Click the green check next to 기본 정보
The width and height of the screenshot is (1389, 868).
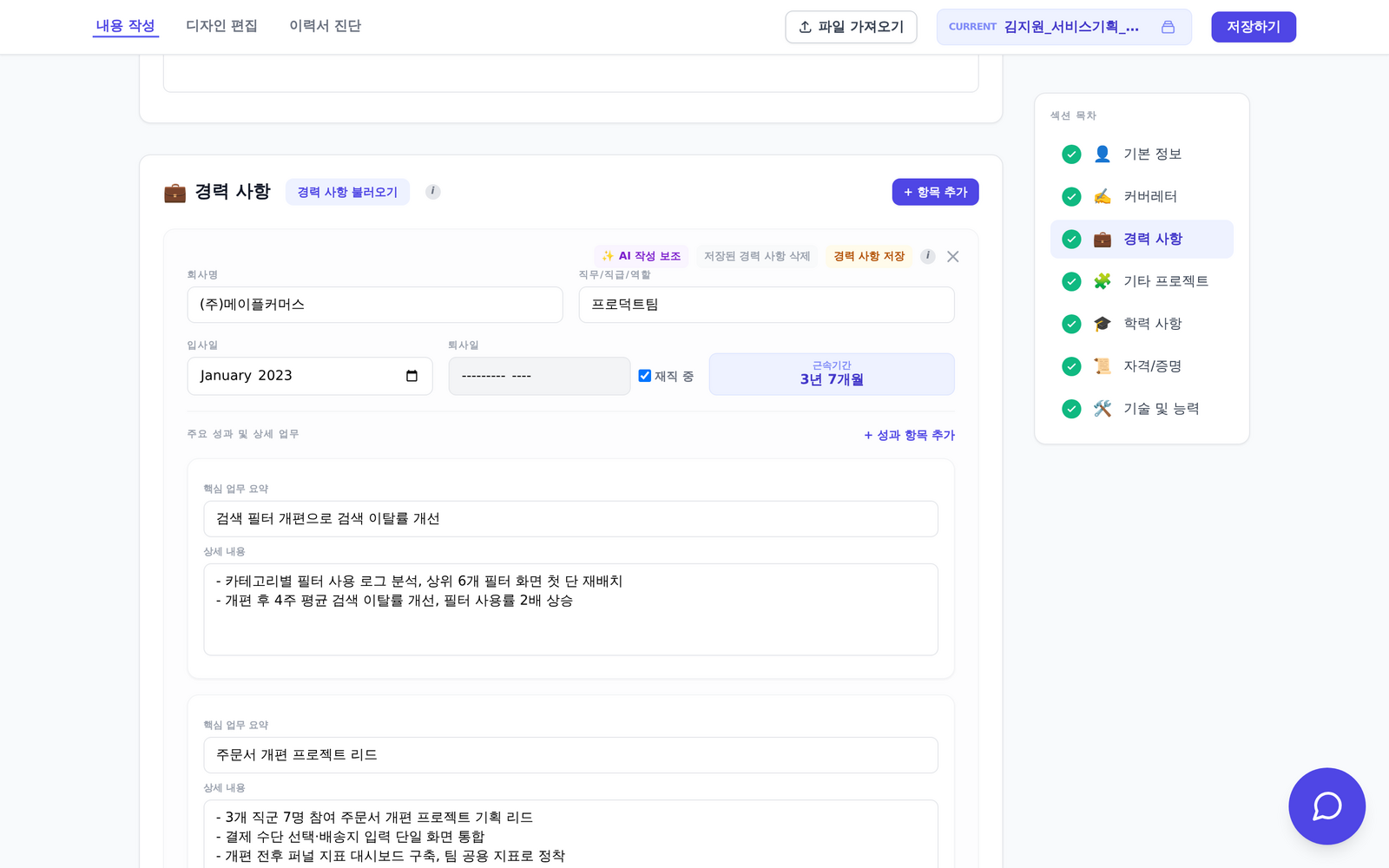click(x=1071, y=155)
